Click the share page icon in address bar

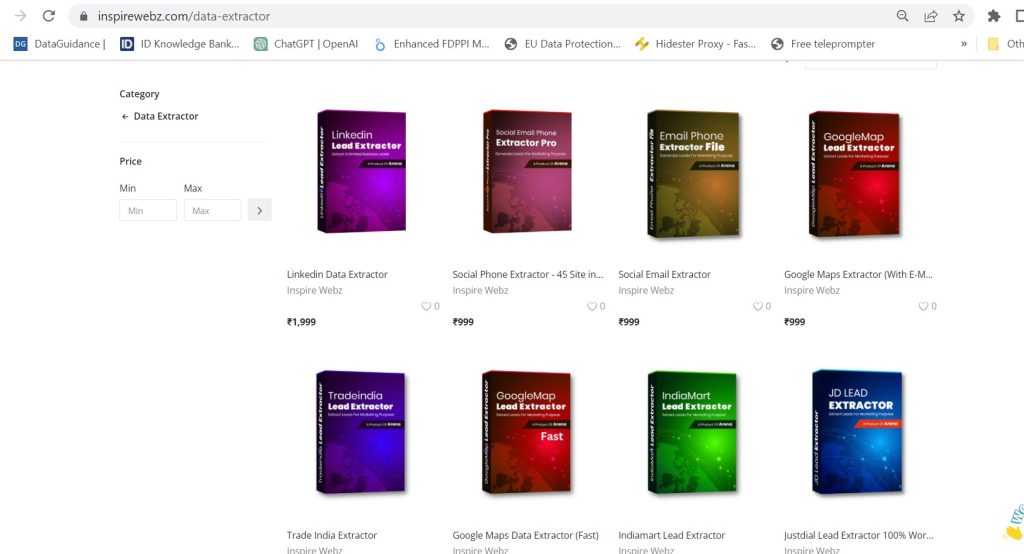click(931, 16)
